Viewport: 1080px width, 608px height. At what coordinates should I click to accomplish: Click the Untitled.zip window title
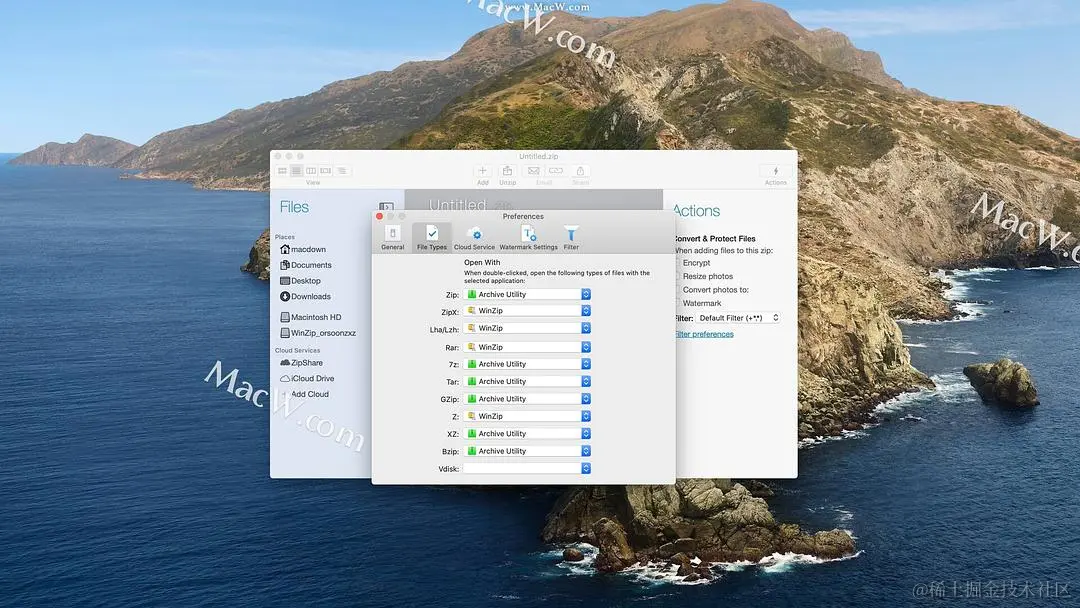539,156
